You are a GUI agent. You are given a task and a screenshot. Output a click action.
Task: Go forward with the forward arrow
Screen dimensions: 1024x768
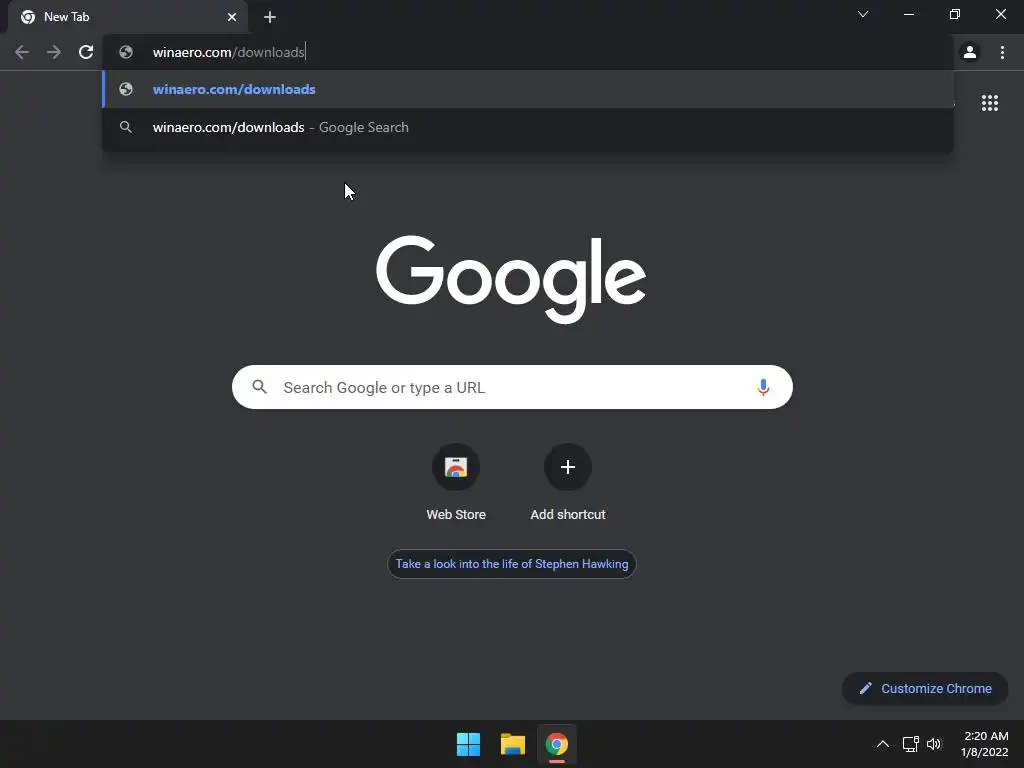coord(54,52)
